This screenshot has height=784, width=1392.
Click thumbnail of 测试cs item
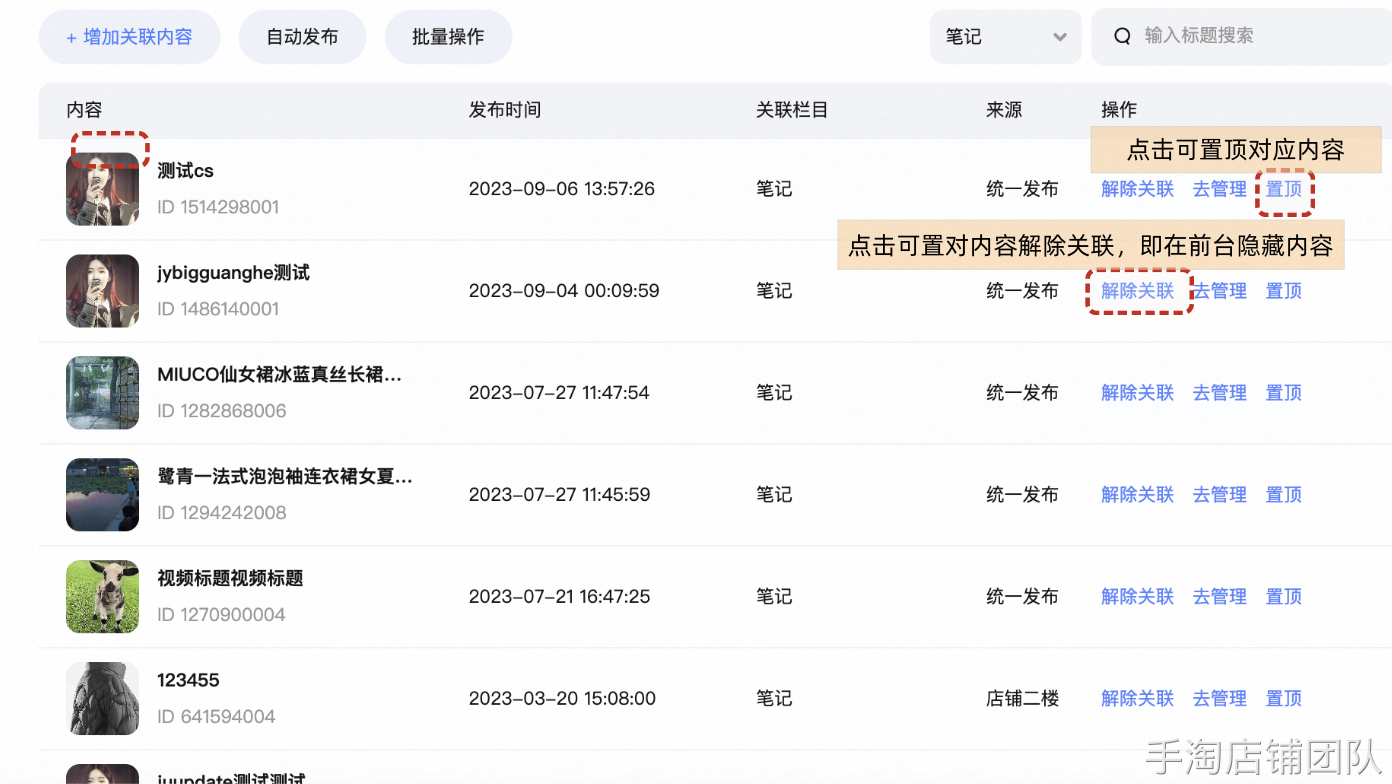click(102, 189)
